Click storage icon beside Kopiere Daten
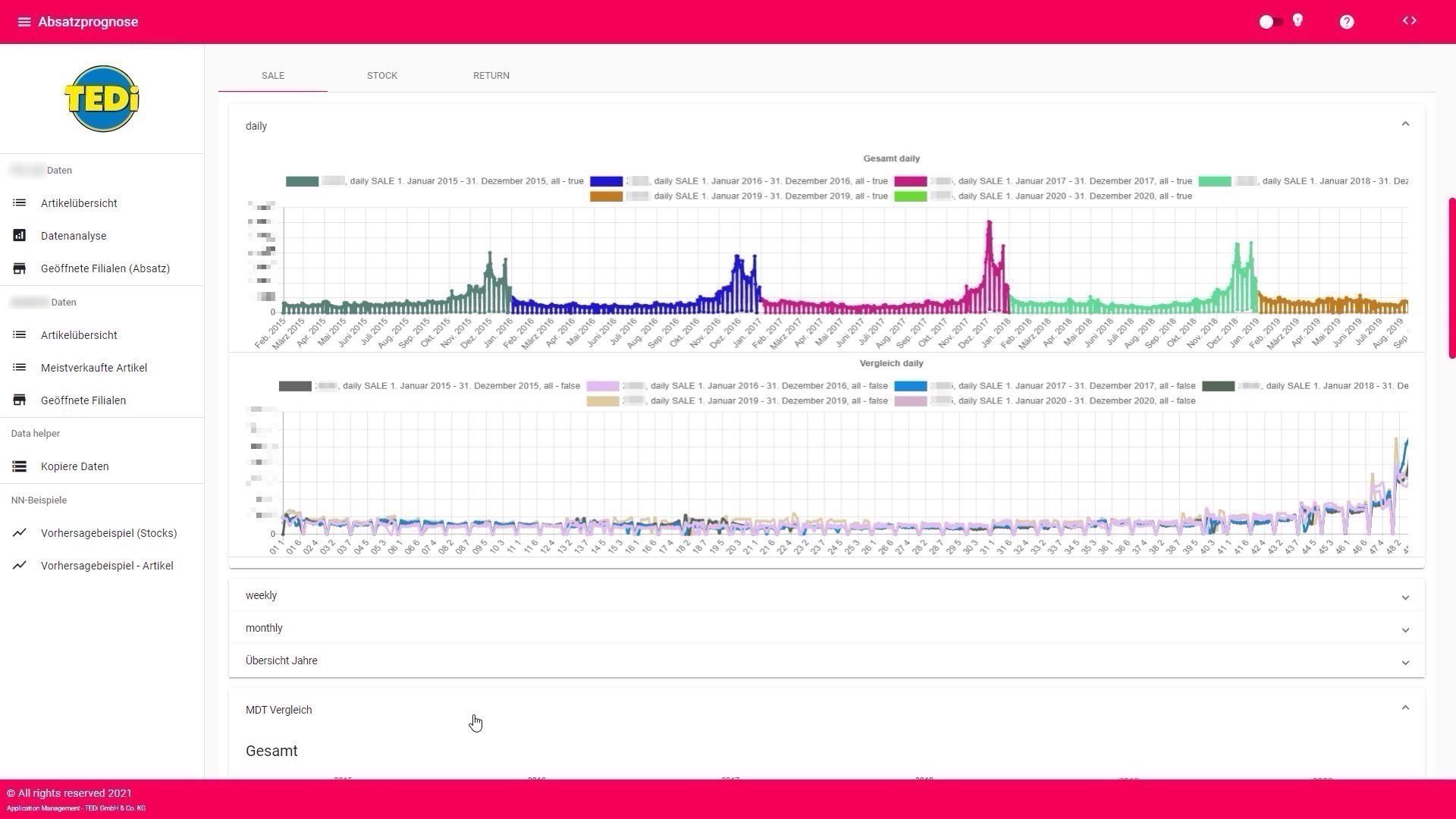Image resolution: width=1456 pixels, height=819 pixels. pyautogui.click(x=20, y=466)
